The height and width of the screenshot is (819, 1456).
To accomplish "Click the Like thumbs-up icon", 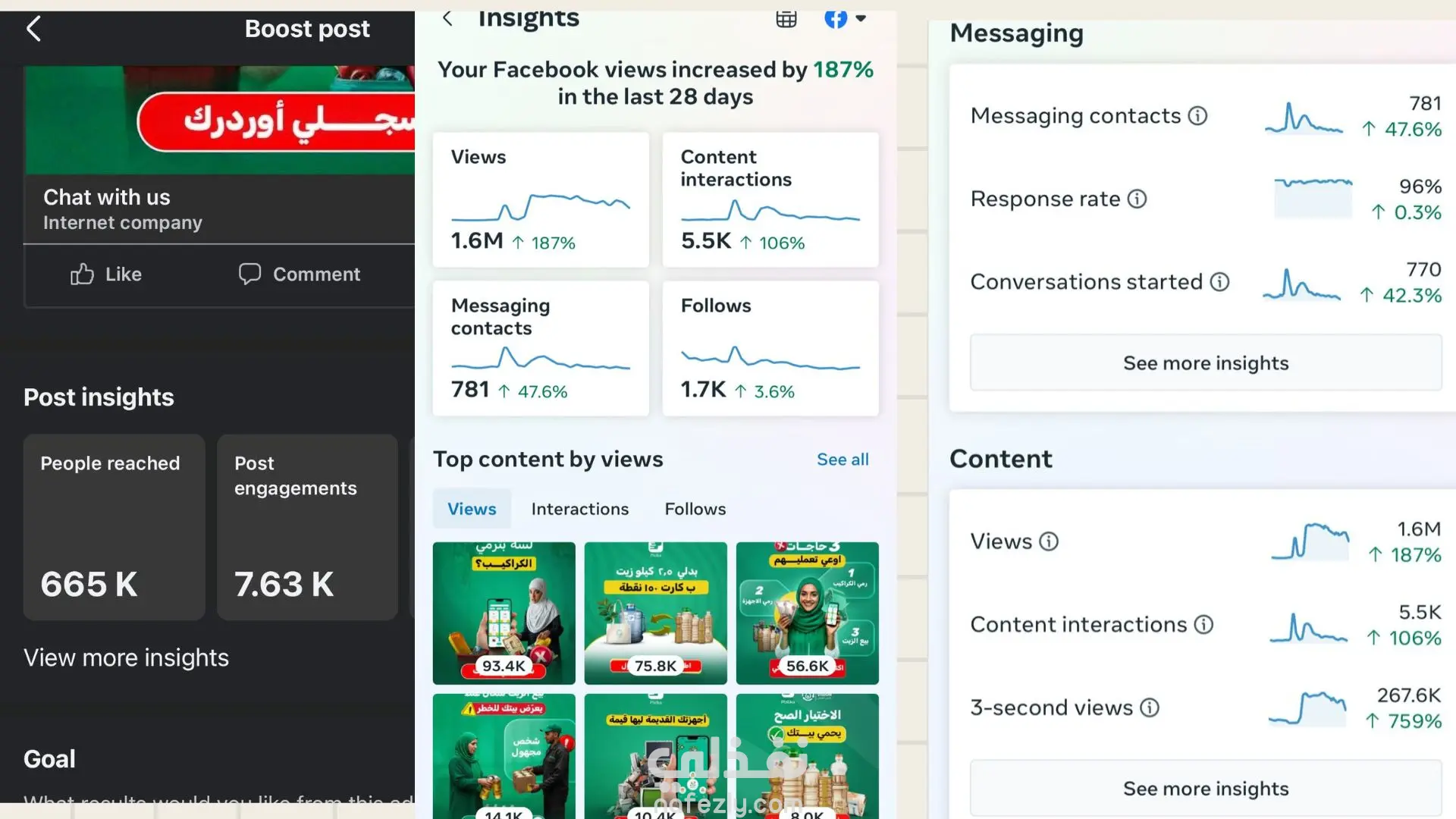I will tap(82, 274).
